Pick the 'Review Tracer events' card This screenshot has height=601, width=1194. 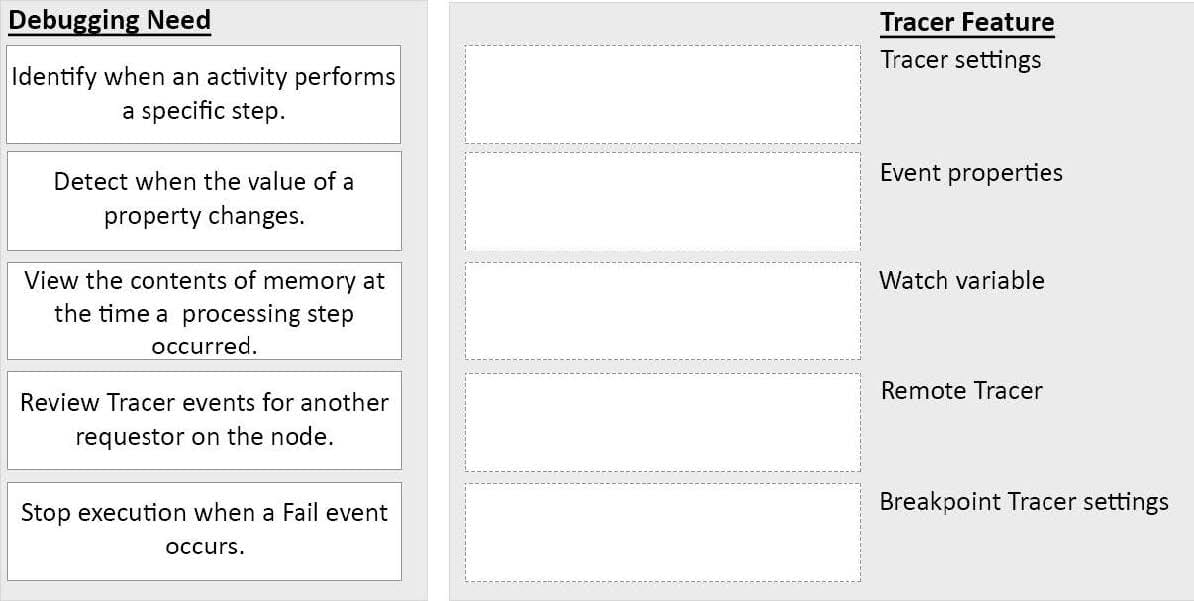[x=204, y=420]
